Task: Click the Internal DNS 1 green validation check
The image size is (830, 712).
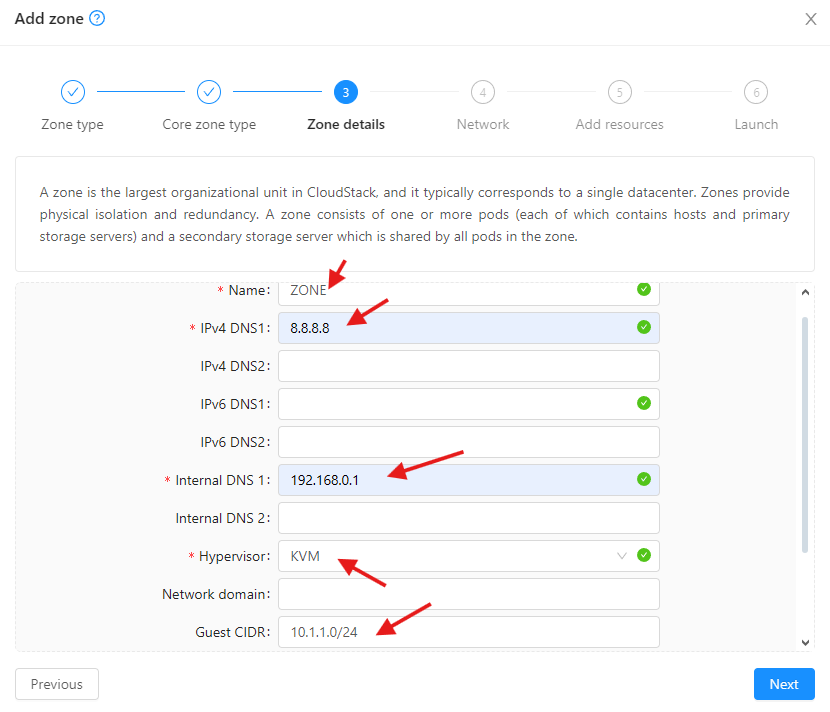Action: point(644,479)
